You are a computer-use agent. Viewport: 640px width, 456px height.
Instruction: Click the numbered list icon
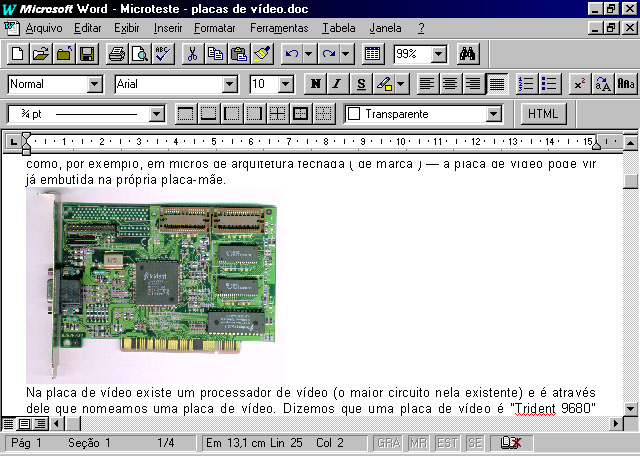527,84
